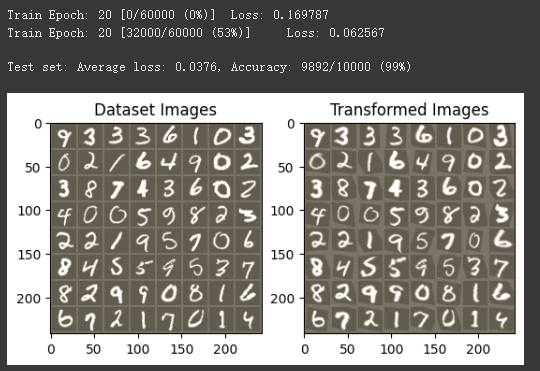Viewport: 540px width, 371px height.
Task: Click x-axis label 100 under Dataset Images plot
Action: [138, 349]
